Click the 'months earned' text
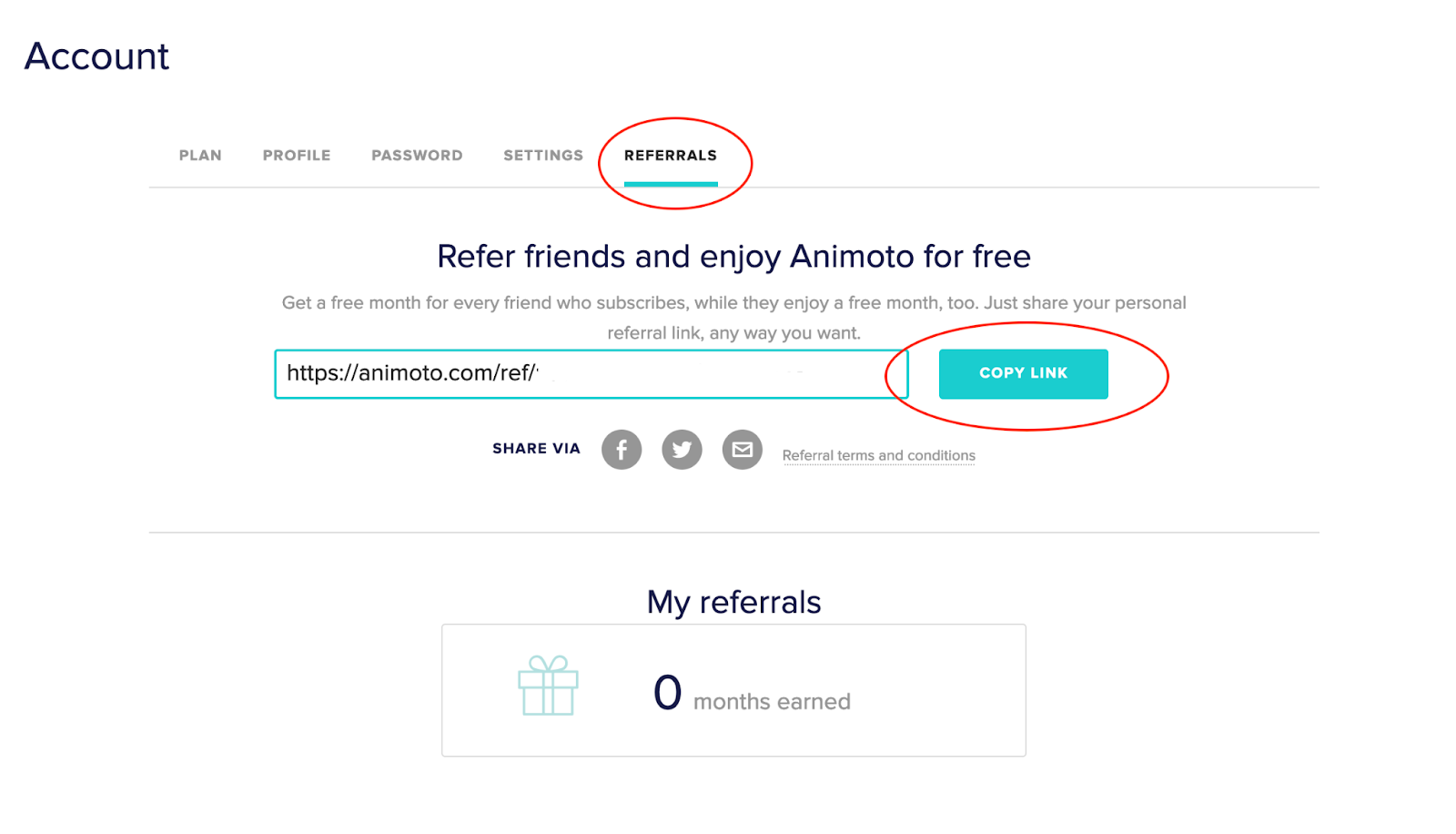Viewport: 1456px width, 834px height. point(772,702)
